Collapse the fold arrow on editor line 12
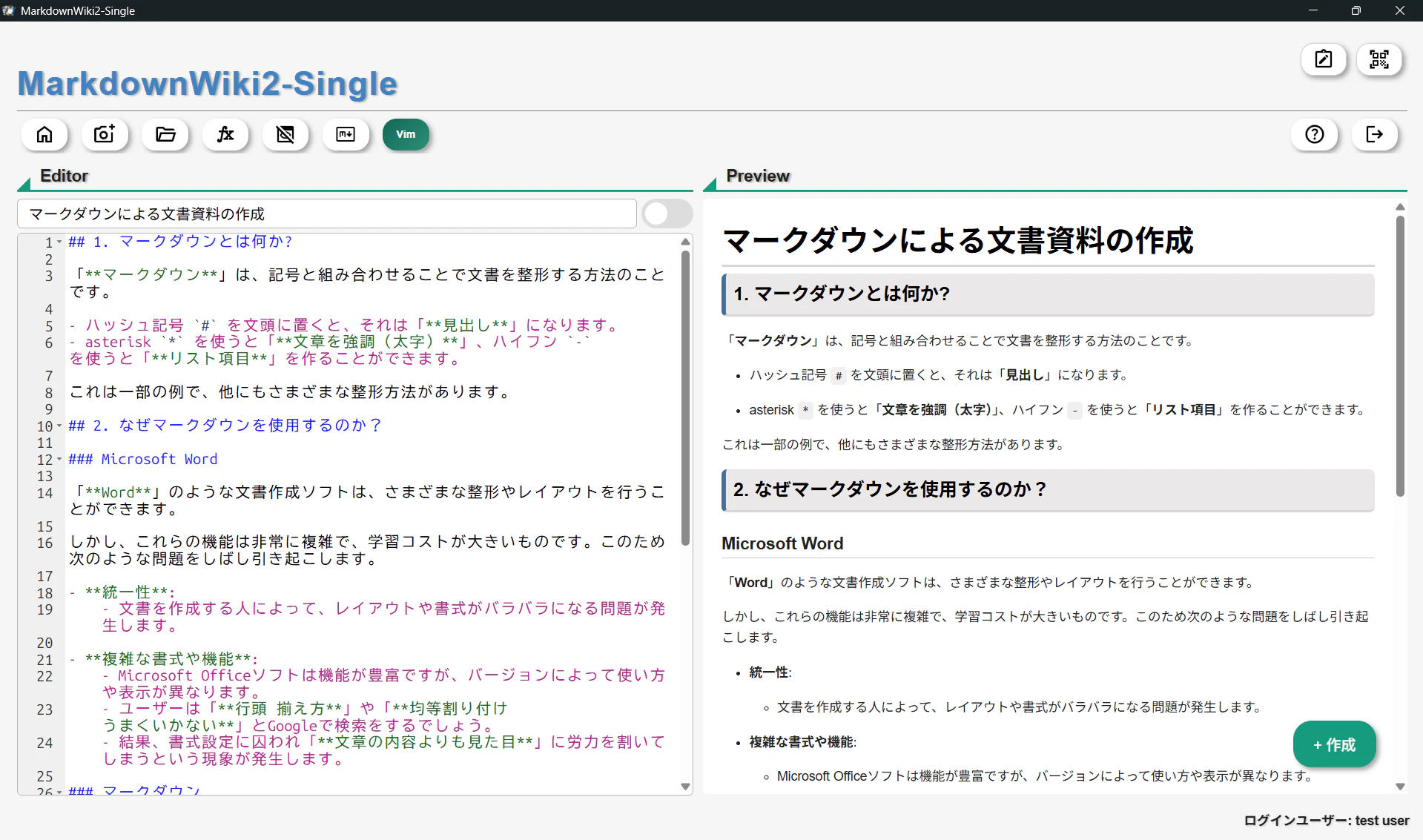 coord(59,459)
